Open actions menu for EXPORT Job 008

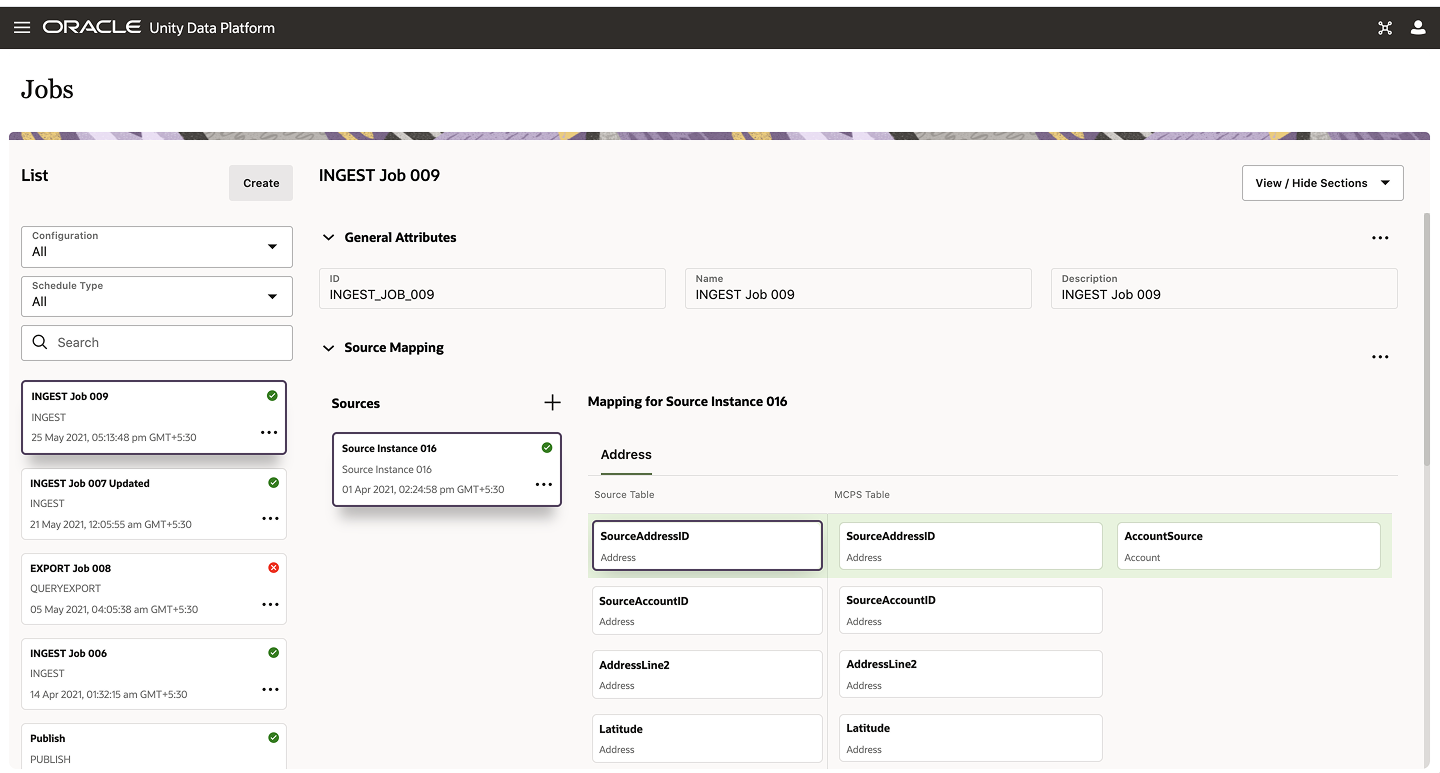[268, 604]
